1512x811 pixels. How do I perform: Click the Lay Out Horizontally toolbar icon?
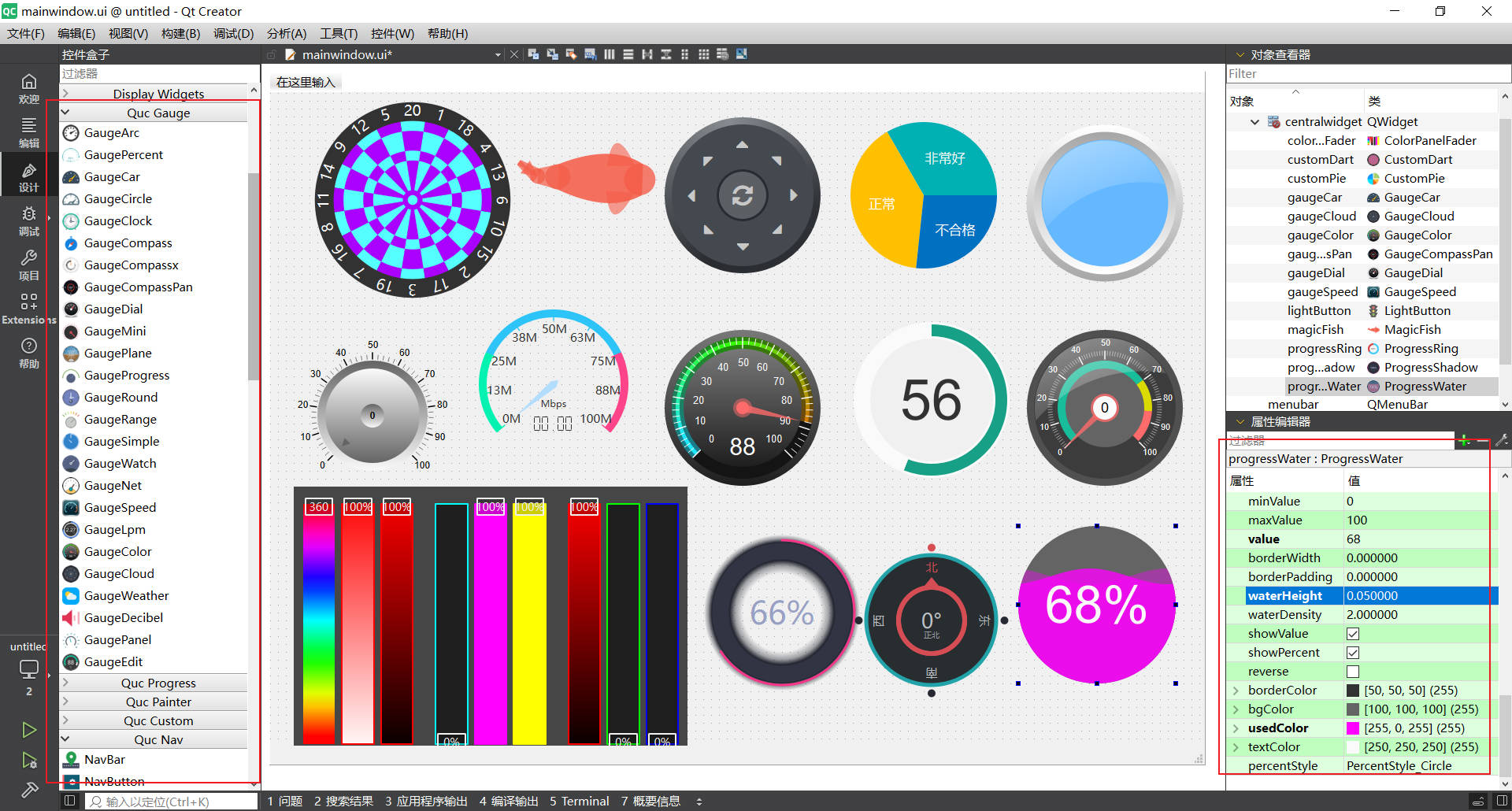(609, 54)
